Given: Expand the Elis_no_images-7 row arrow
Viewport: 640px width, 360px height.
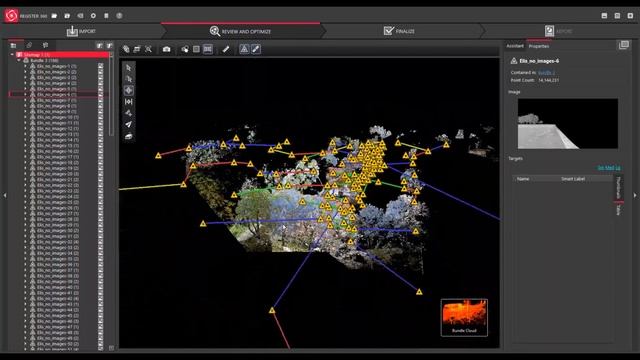Looking at the screenshot, I should point(25,100).
